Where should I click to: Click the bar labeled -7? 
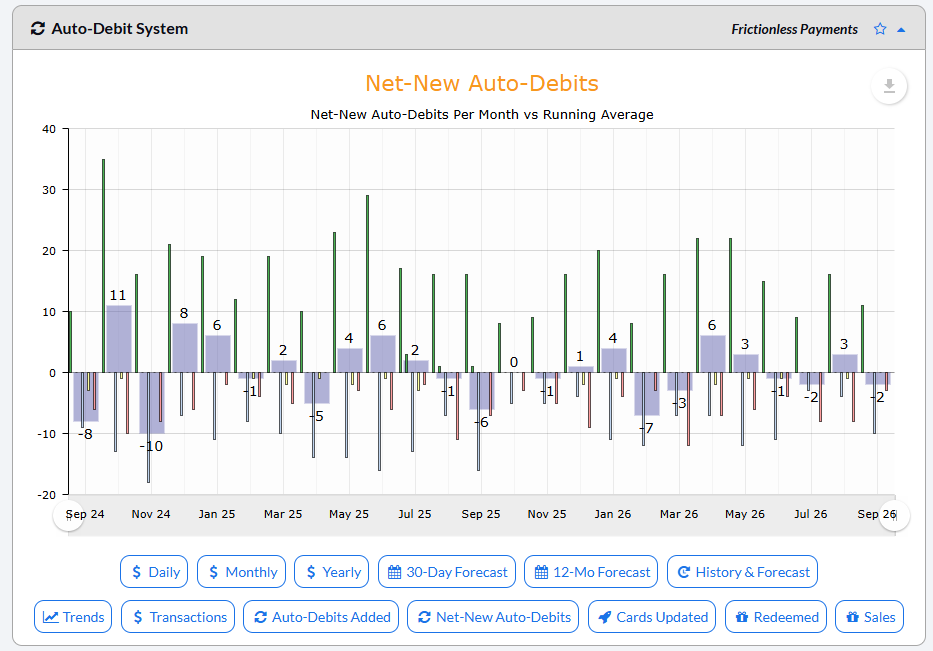647,394
